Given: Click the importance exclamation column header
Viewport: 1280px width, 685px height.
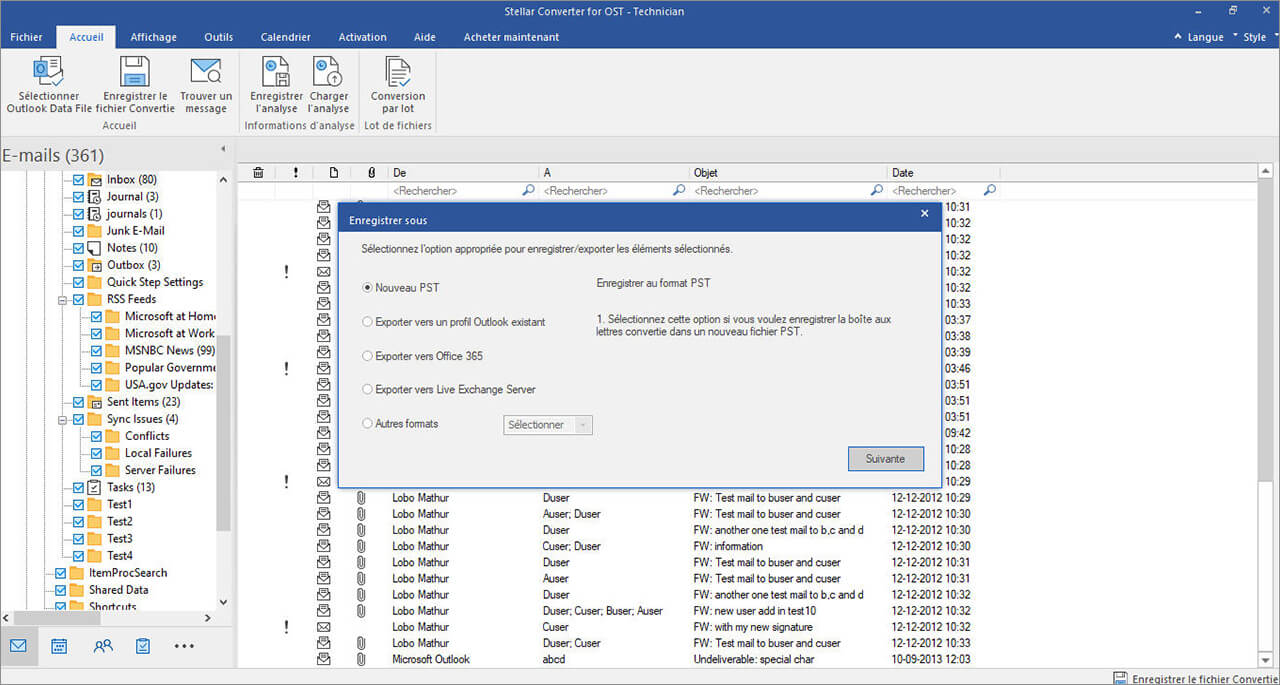Looking at the screenshot, I should click(x=296, y=173).
